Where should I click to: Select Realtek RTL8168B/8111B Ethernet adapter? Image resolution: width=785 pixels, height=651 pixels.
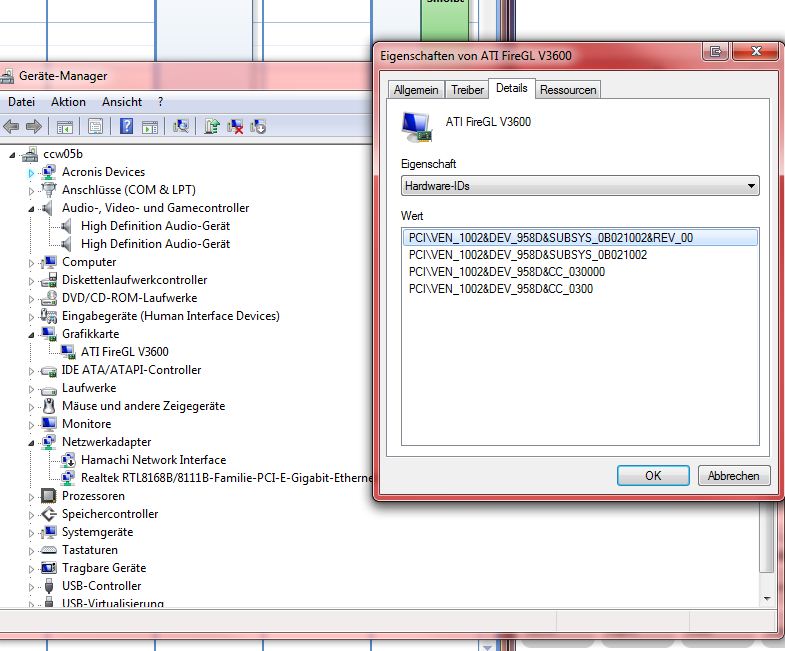coord(226,478)
